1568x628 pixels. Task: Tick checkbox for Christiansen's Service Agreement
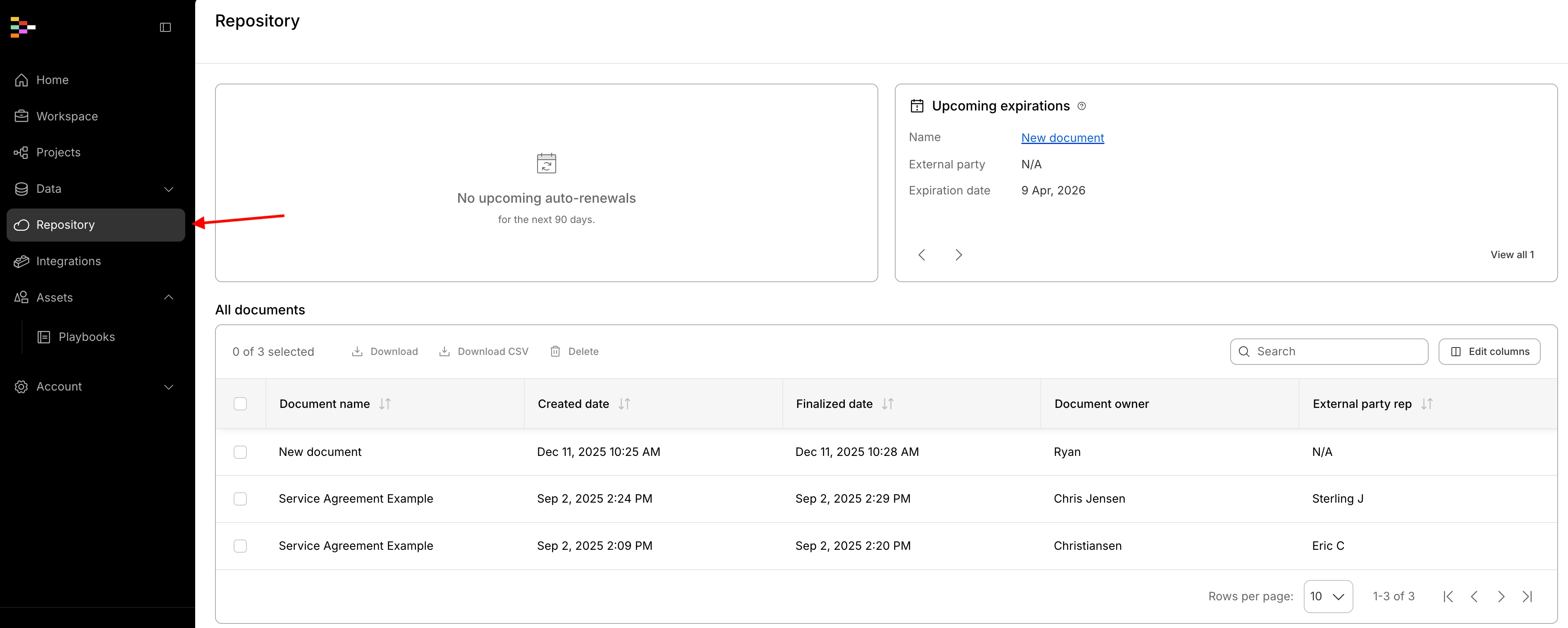pyautogui.click(x=240, y=546)
